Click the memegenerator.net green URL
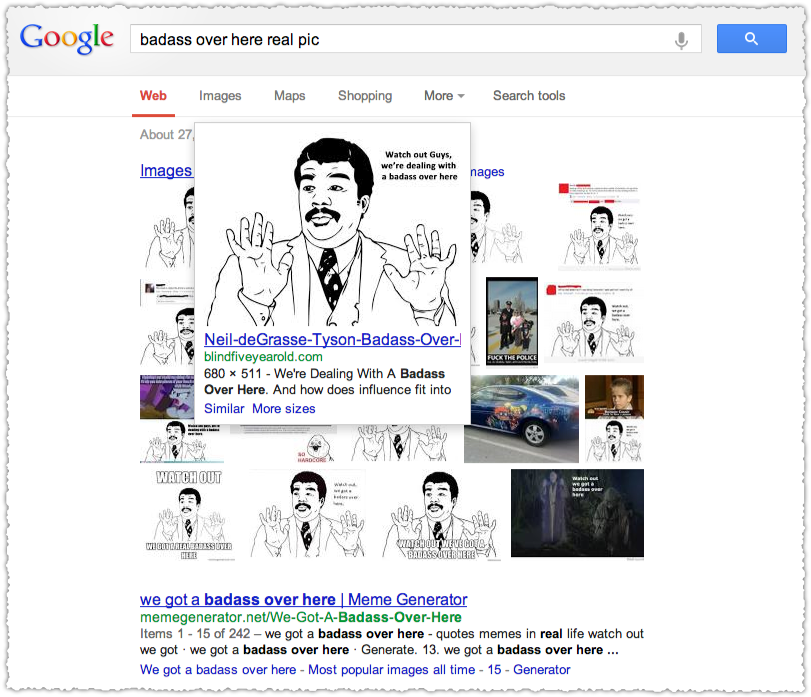Screen dimensions: 811x697 point(301,617)
